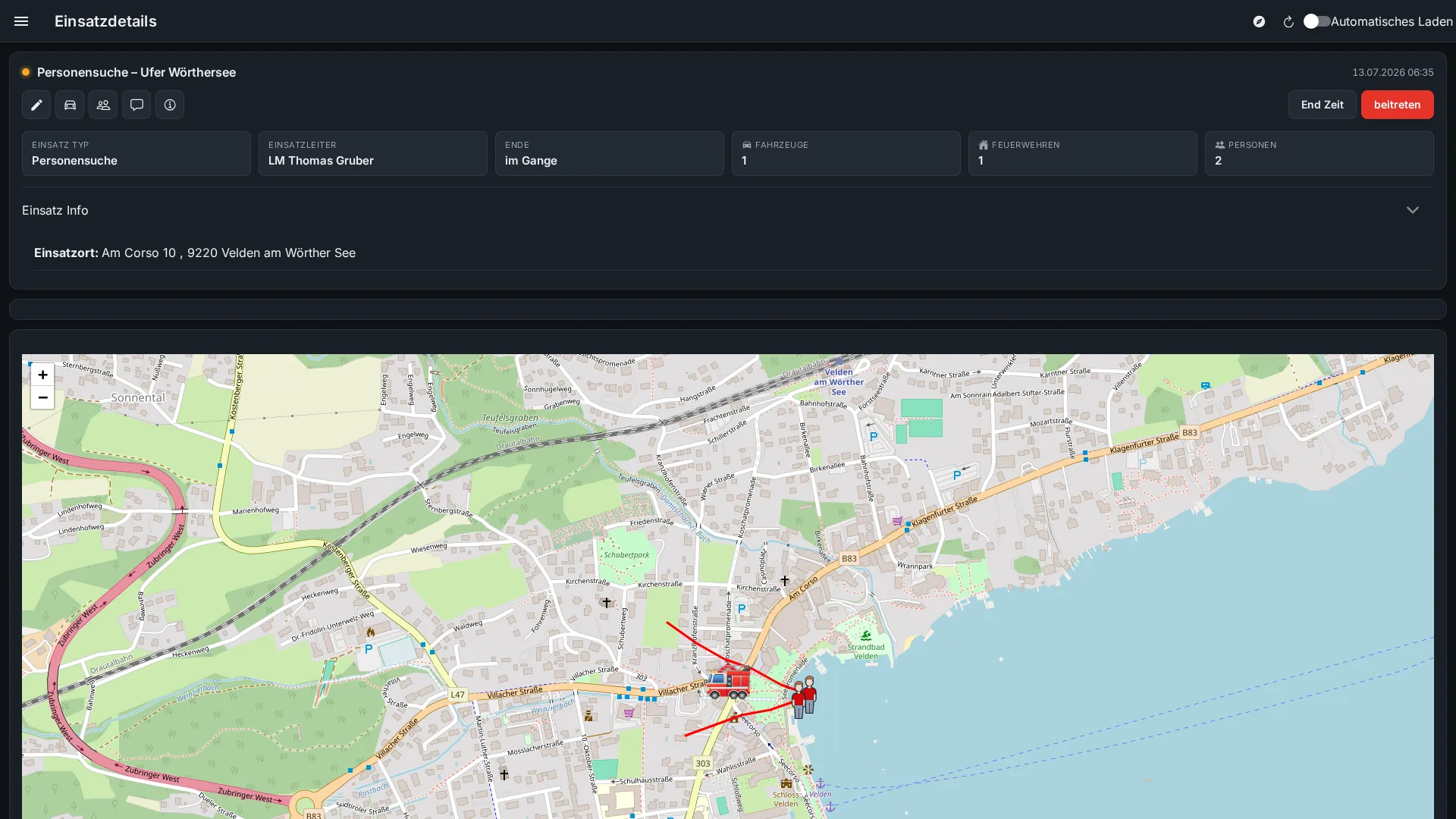
Task: Select the Personen info card
Action: tap(1319, 153)
